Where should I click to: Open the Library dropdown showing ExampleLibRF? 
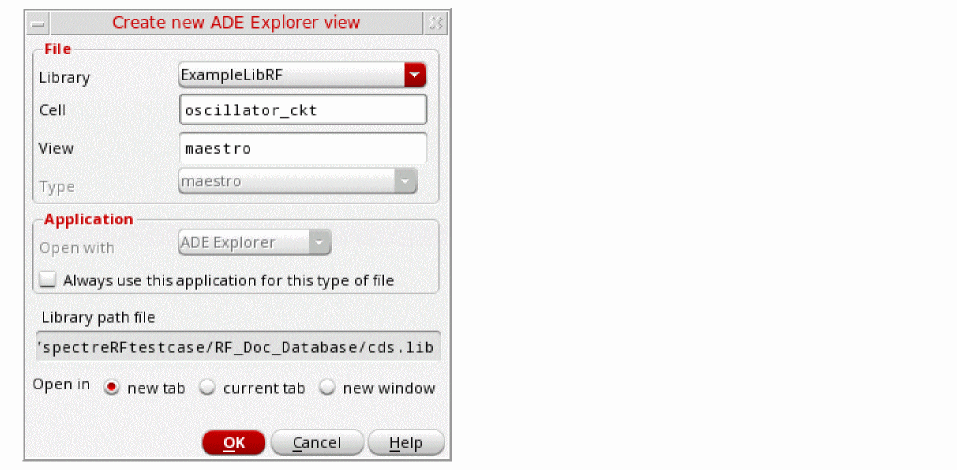click(302, 75)
